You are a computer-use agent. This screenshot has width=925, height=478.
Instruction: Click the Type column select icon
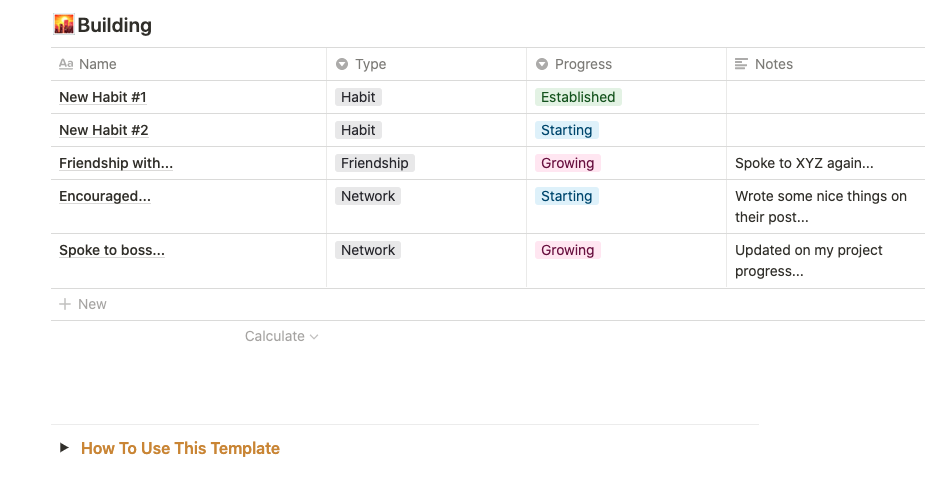[x=342, y=64]
